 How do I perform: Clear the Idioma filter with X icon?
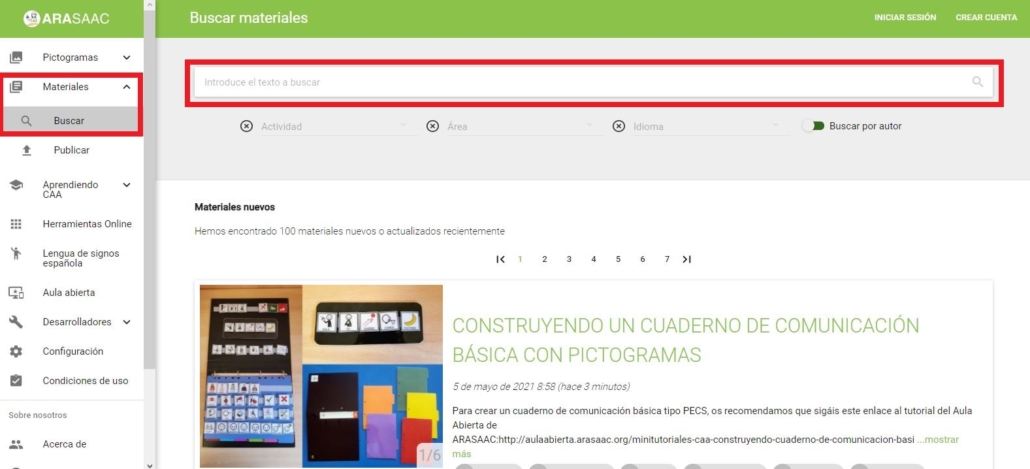(619, 126)
